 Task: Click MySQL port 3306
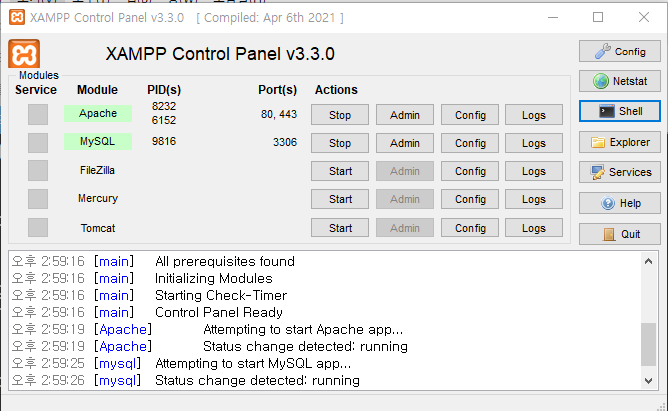coord(285,142)
